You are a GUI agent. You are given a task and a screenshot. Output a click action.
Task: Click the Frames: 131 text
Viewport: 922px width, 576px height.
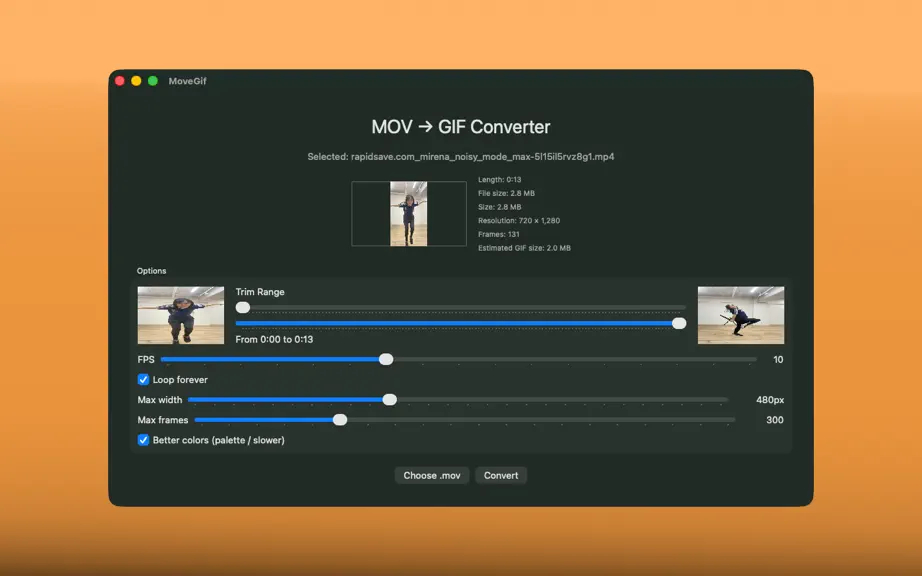[499, 234]
